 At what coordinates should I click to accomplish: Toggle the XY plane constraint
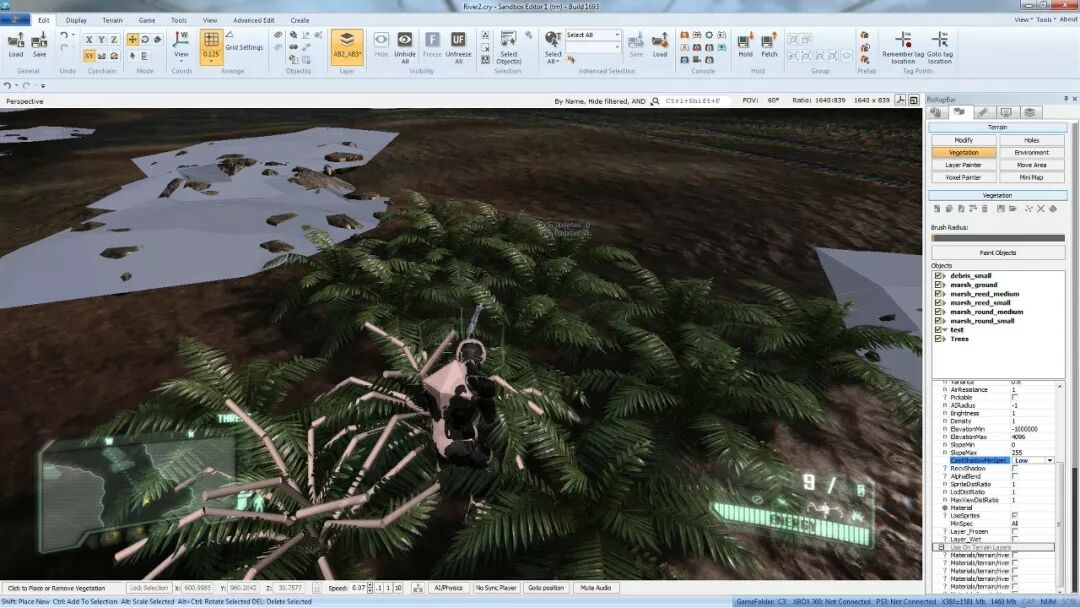89,56
